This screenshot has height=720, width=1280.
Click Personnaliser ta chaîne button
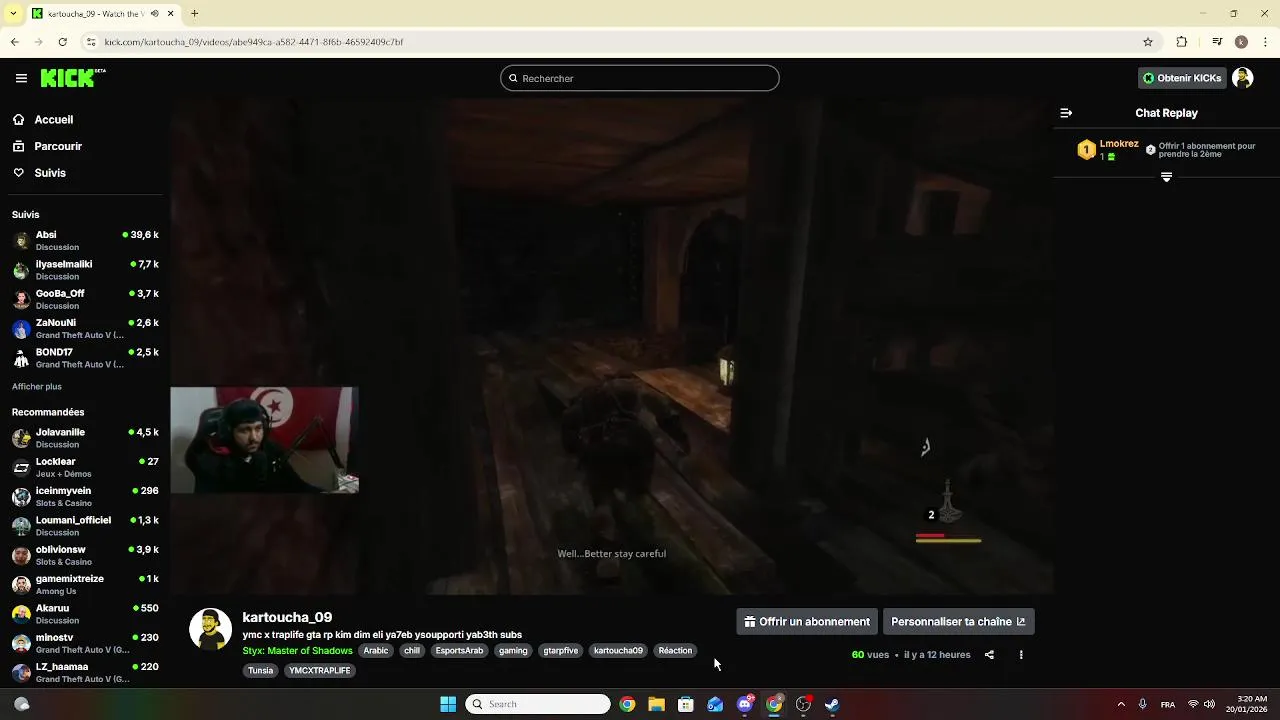[958, 621]
